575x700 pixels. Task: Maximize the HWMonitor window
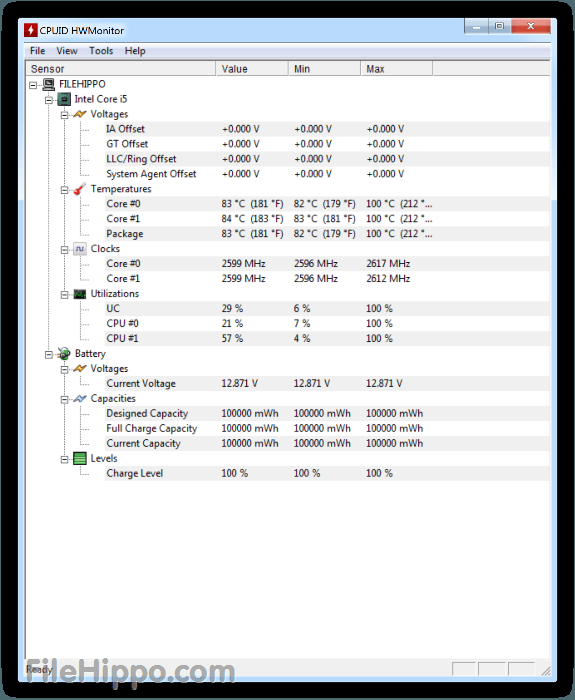(x=500, y=26)
